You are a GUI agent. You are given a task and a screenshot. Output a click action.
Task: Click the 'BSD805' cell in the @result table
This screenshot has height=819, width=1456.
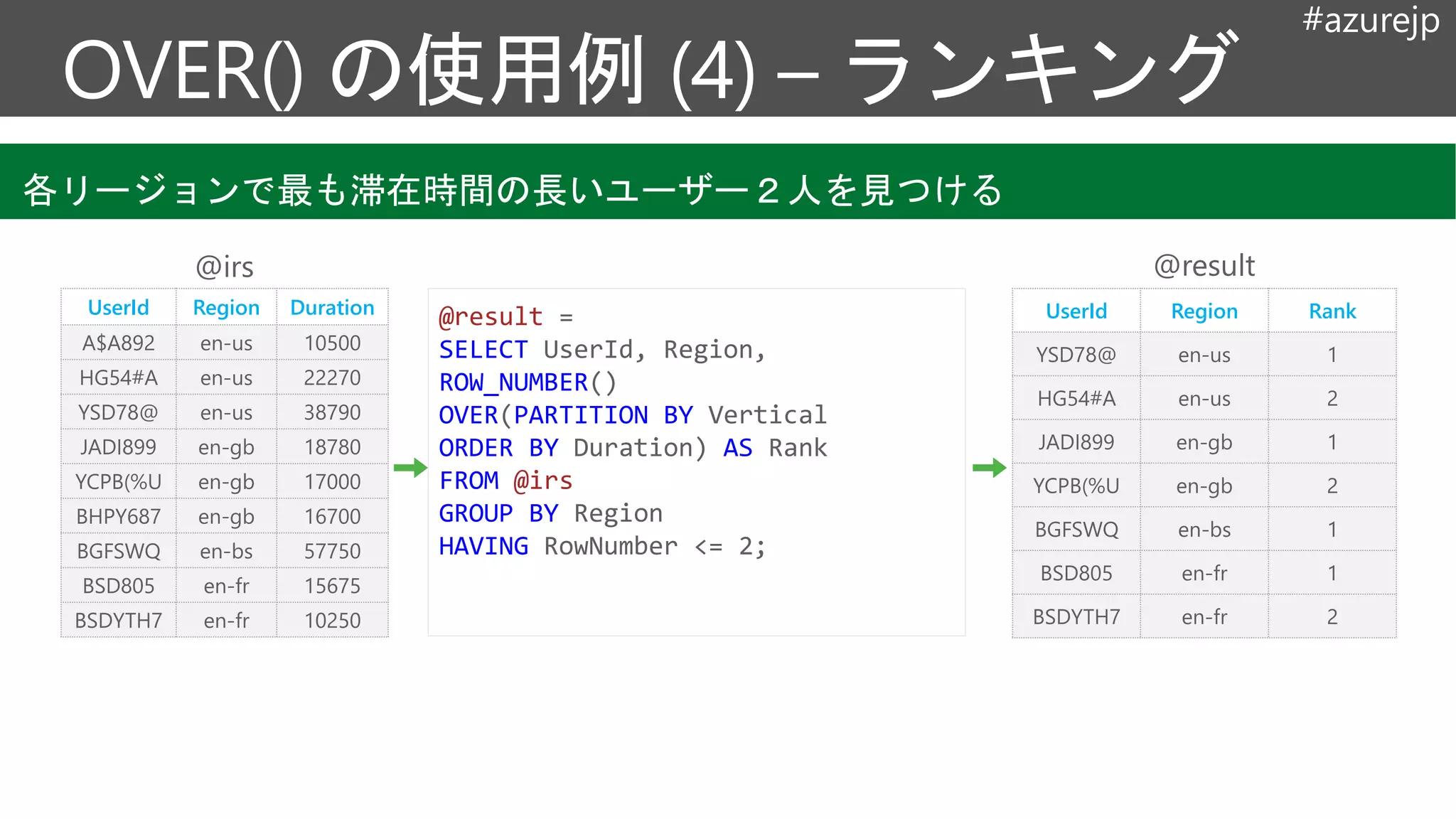pyautogui.click(x=1076, y=573)
